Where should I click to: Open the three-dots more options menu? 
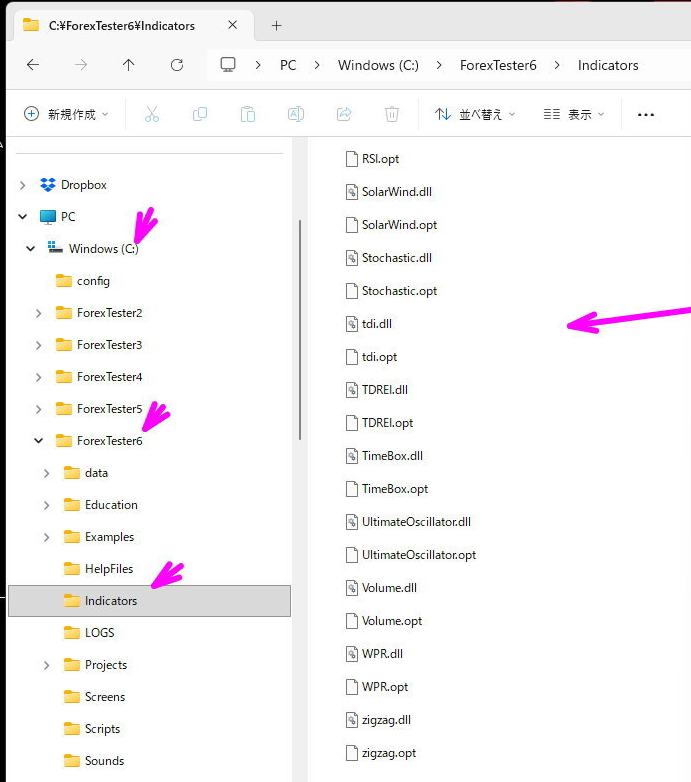pyautogui.click(x=646, y=115)
